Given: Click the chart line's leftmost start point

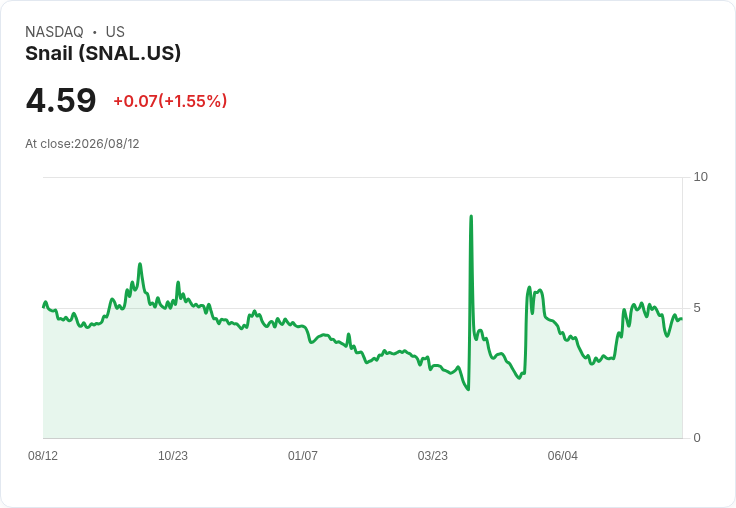Looking at the screenshot, I should pos(44,307).
